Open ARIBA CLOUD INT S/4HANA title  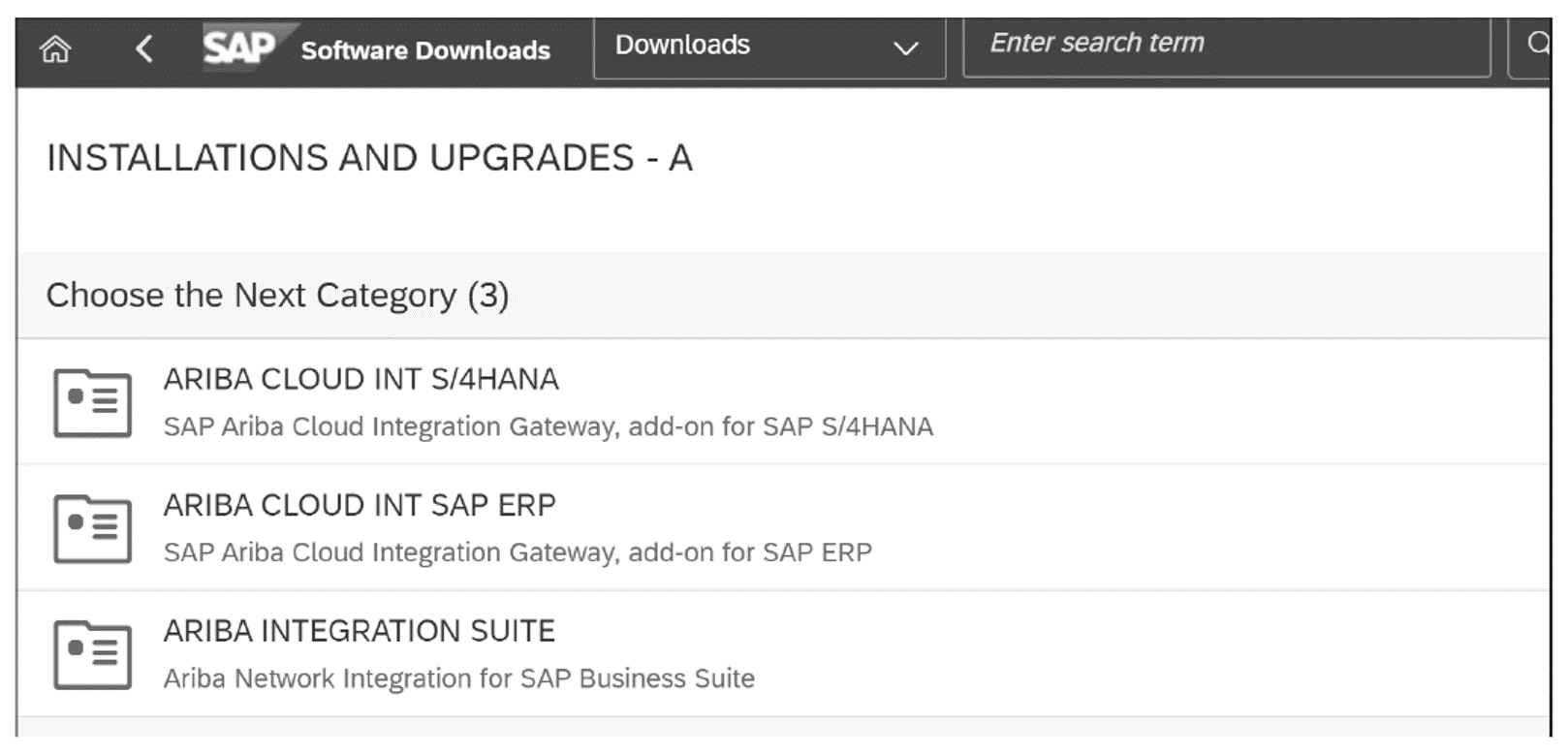pyautogui.click(x=361, y=379)
